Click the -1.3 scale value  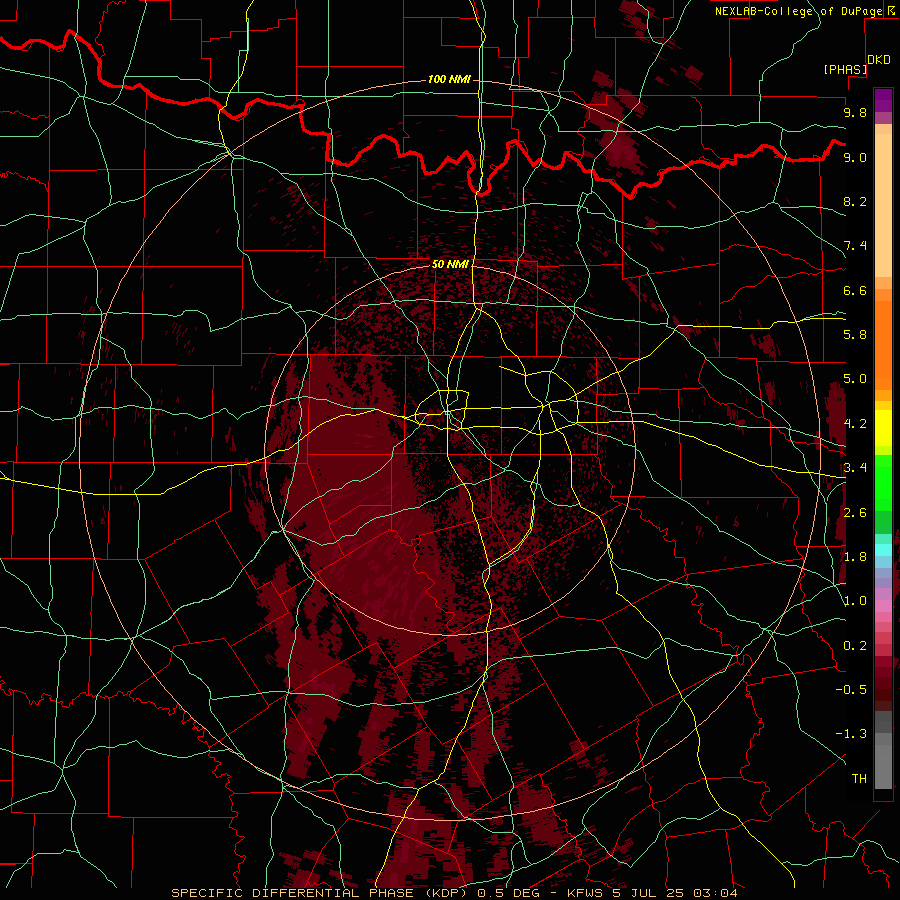pos(851,734)
